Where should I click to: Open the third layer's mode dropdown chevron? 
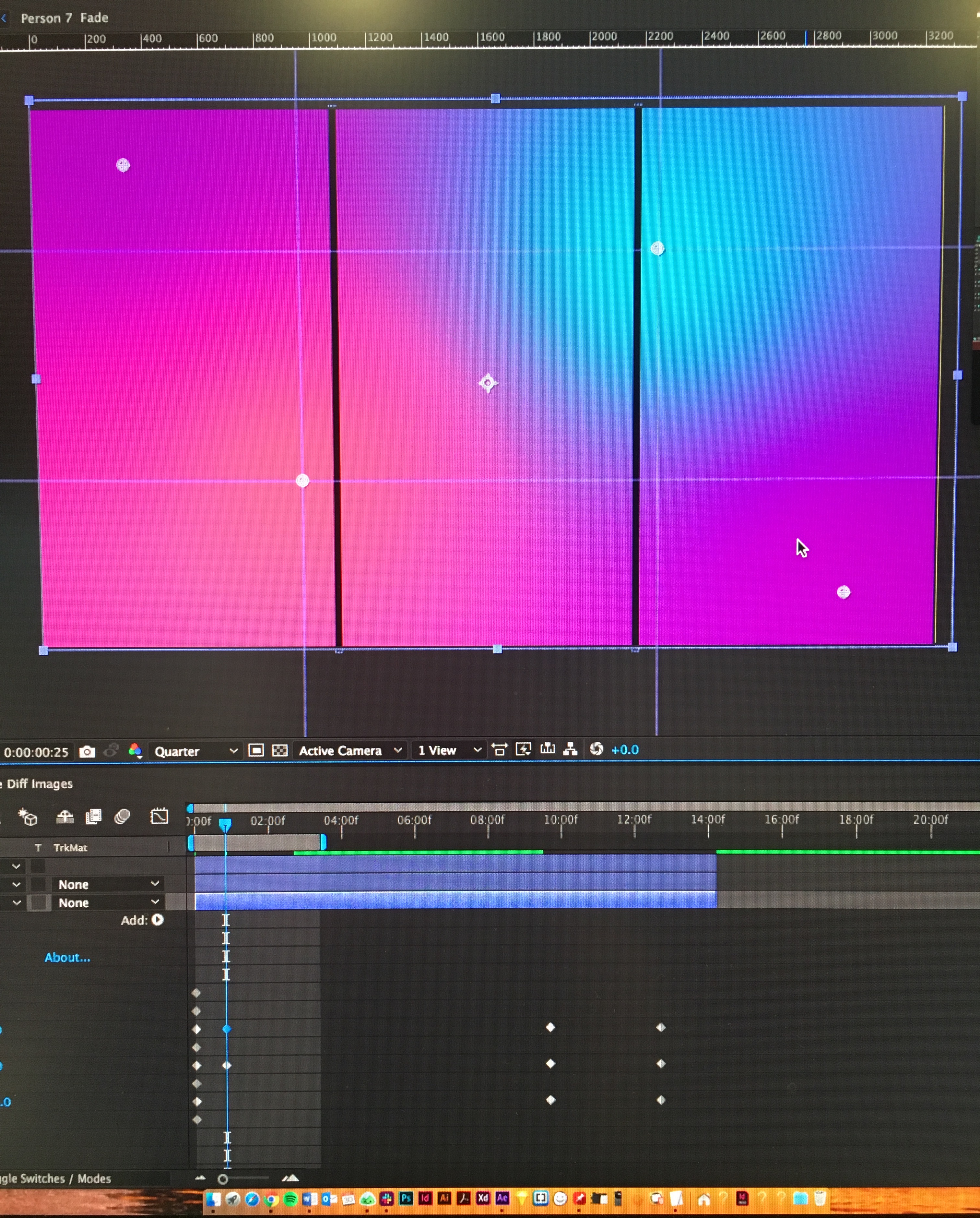(17, 902)
